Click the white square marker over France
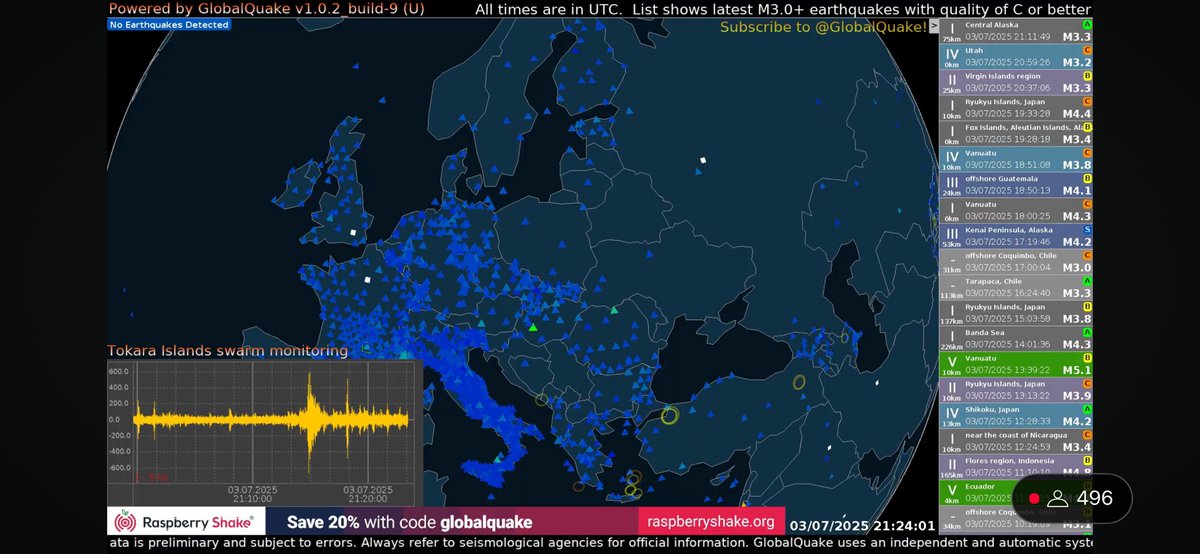1200x554 pixels. coord(367,280)
